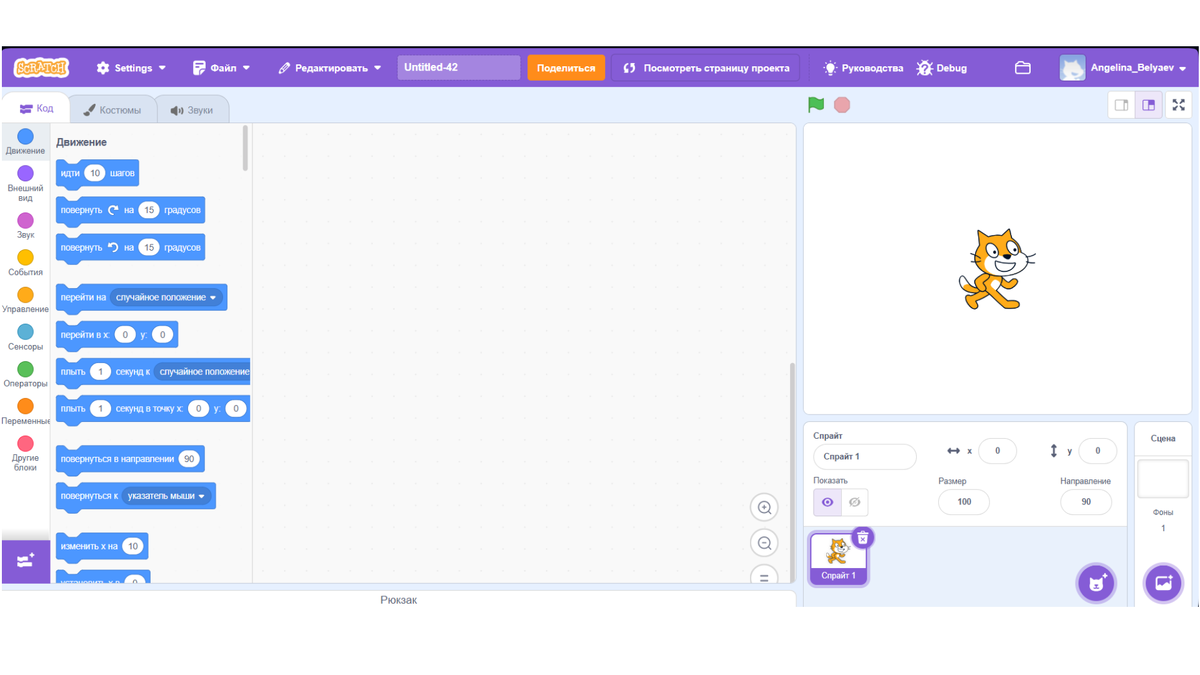The image size is (1200, 675).
Task: Open случайное положение dropdown in перейти на
Action: tap(166, 297)
